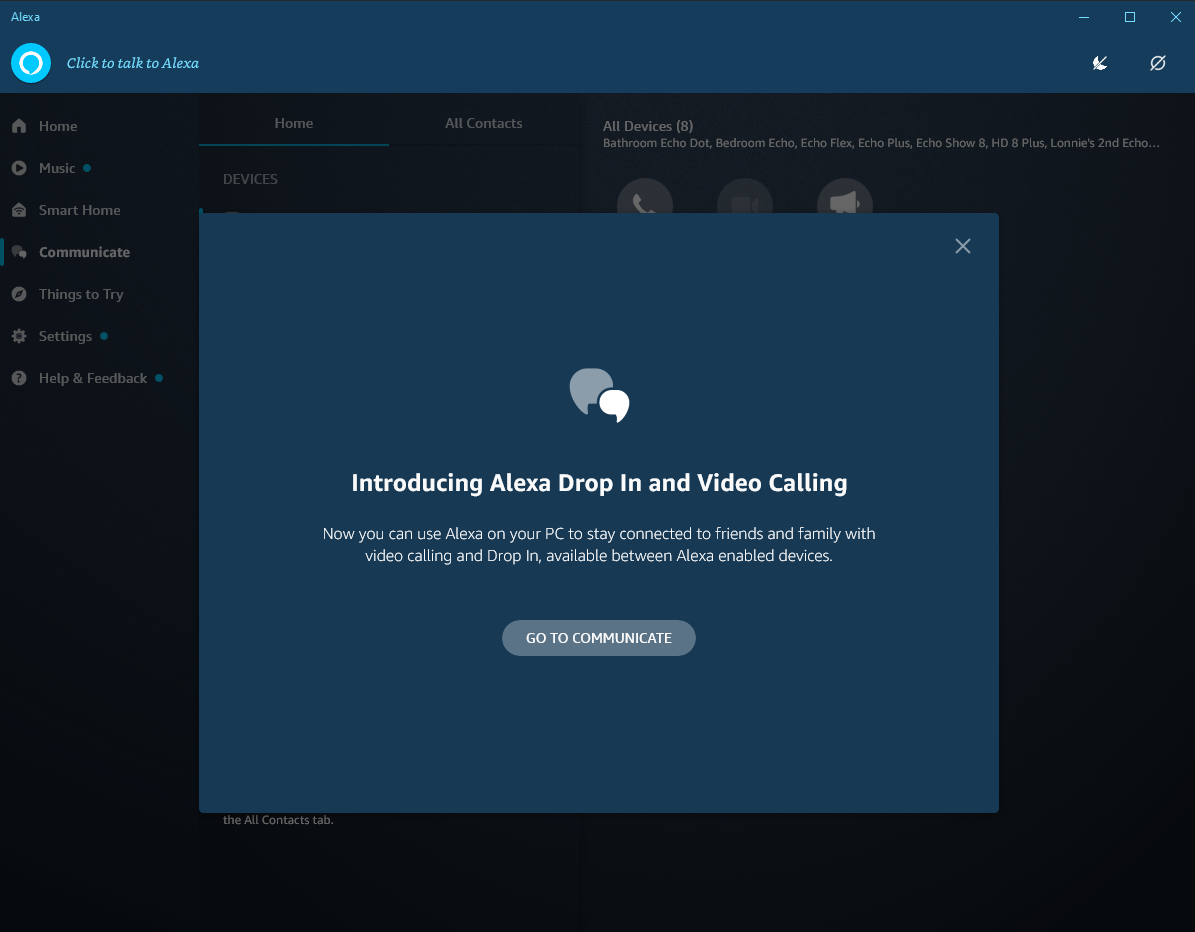
Task: Click the video call camera icon
Action: (x=745, y=201)
